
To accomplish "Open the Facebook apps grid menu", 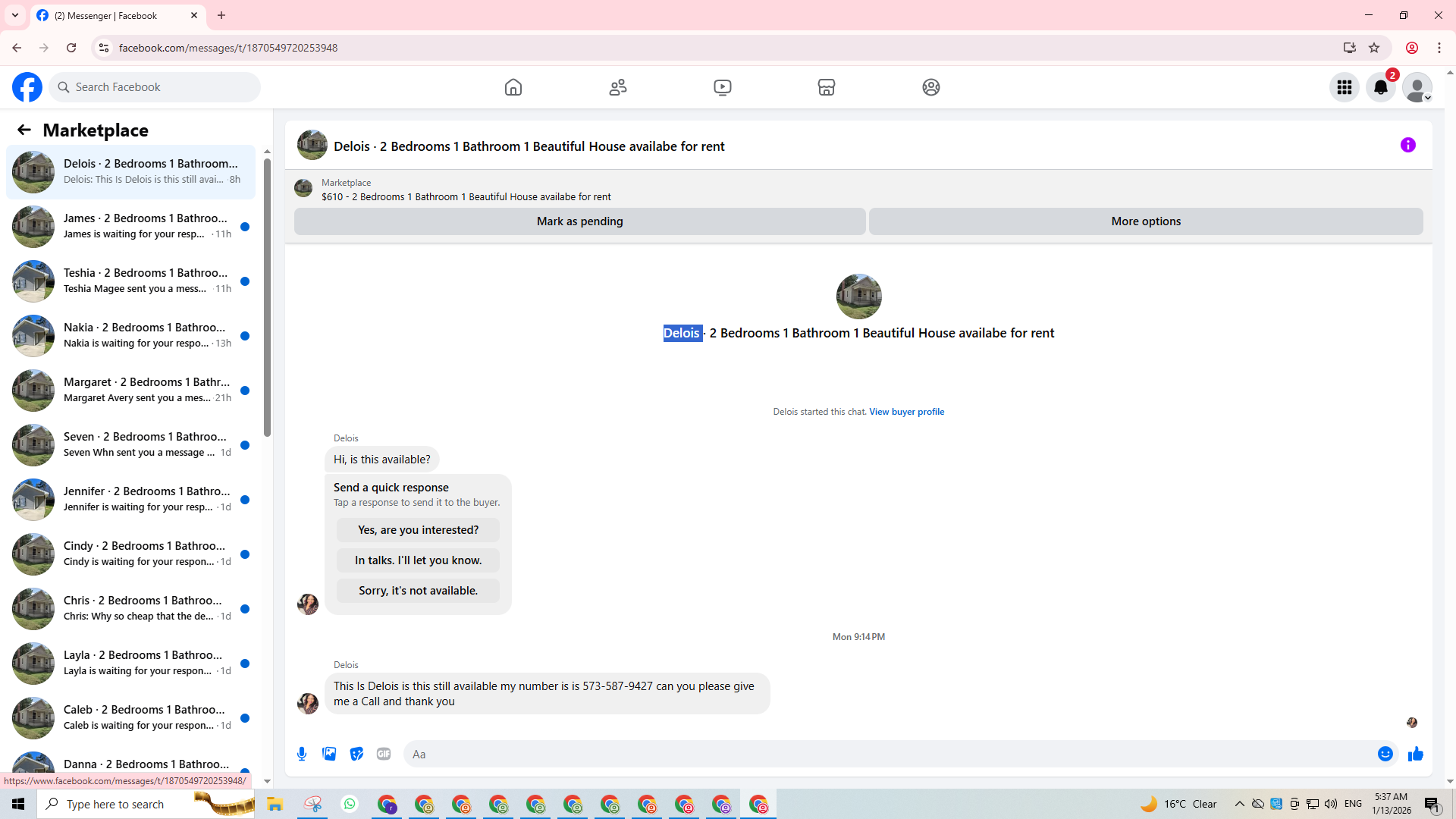I will tap(1344, 87).
